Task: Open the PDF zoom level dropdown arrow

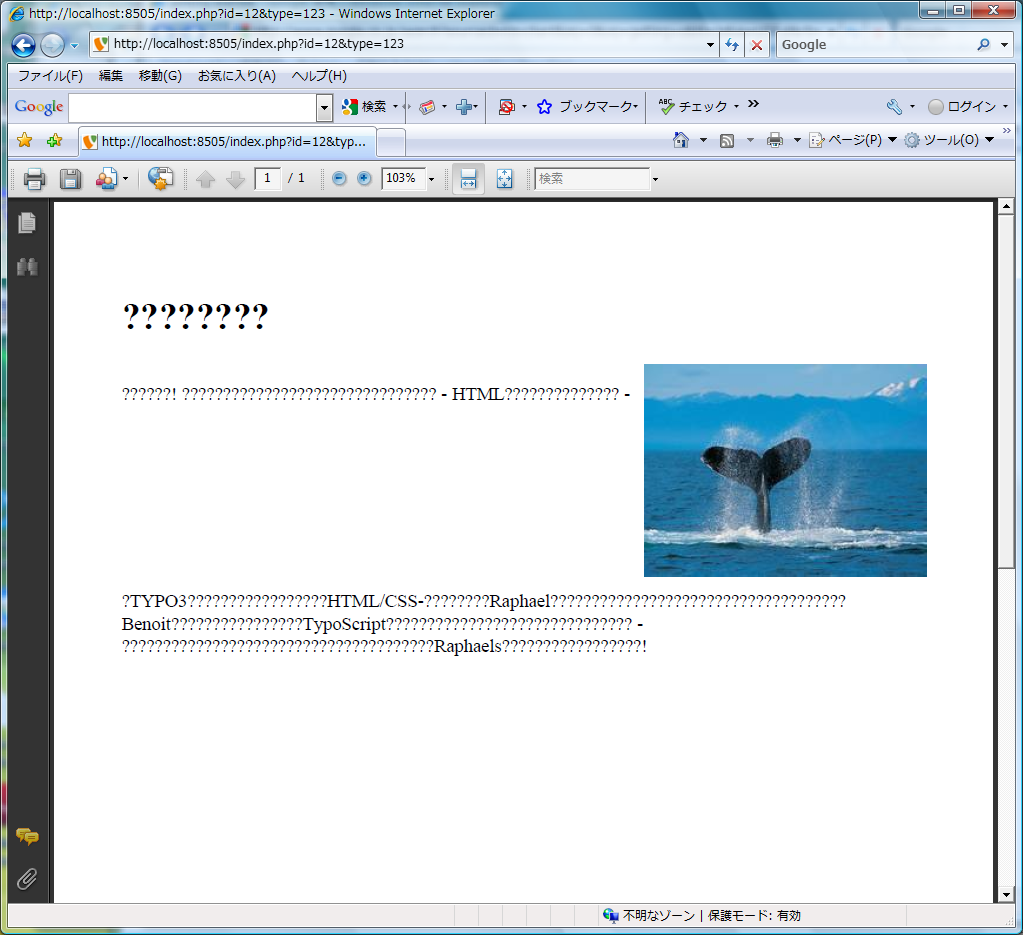Action: click(x=431, y=179)
